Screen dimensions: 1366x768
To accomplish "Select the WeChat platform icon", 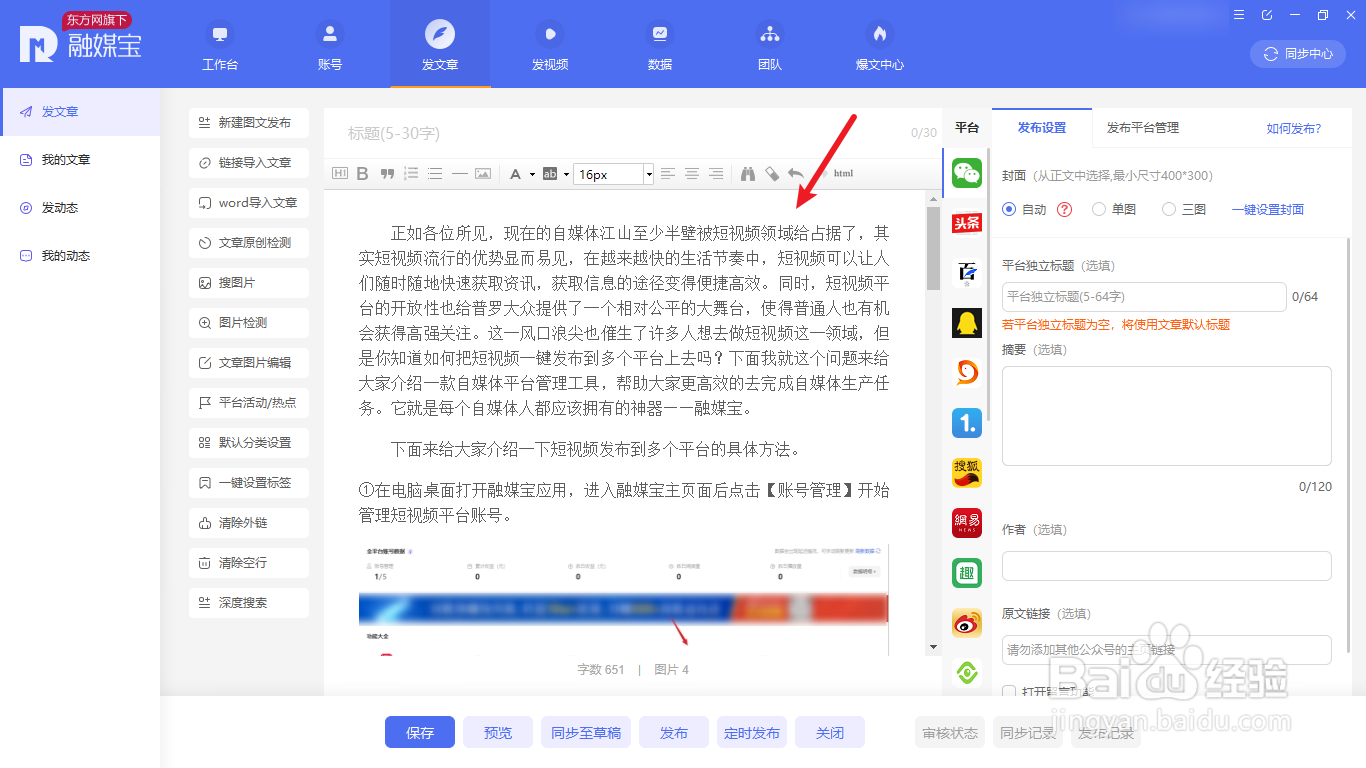I will (x=967, y=173).
